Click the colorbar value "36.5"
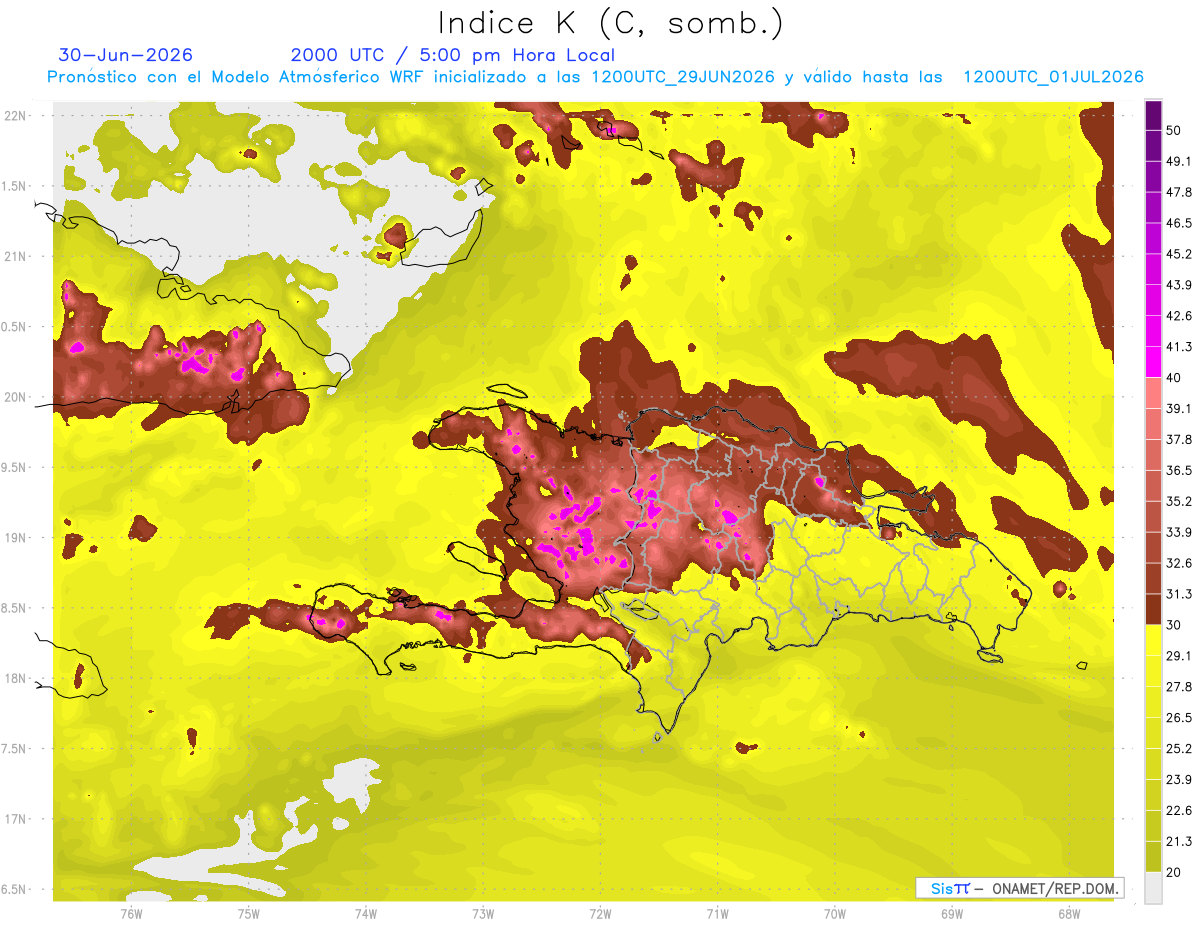This screenshot has height=927, width=1200. pos(1179,470)
